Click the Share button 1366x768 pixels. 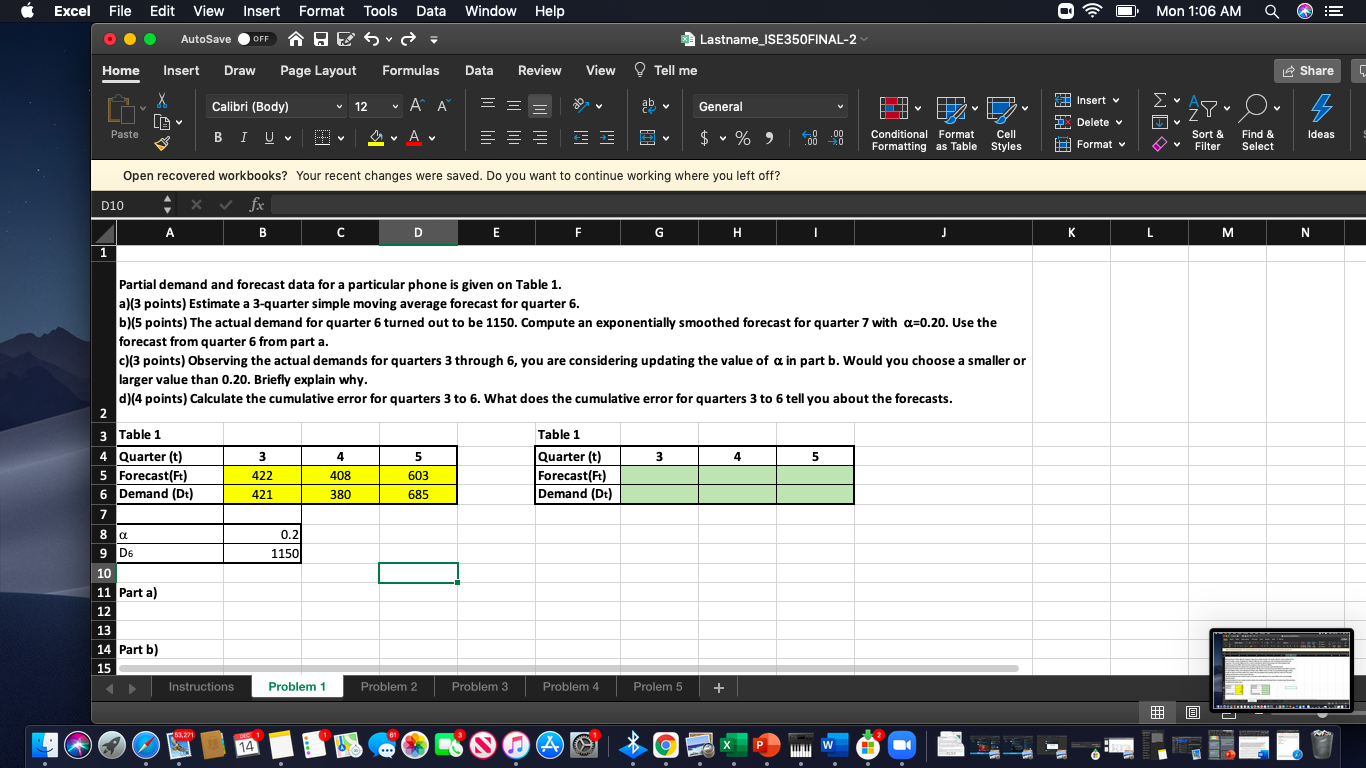1307,70
